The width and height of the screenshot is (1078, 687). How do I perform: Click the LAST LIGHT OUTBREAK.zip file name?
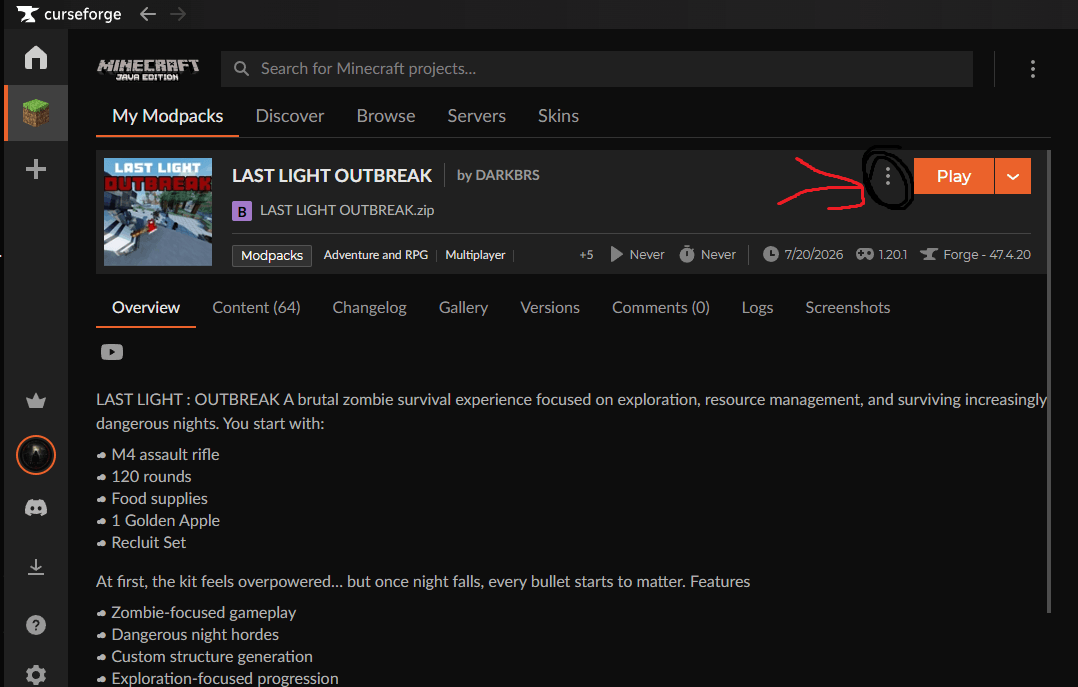346,210
